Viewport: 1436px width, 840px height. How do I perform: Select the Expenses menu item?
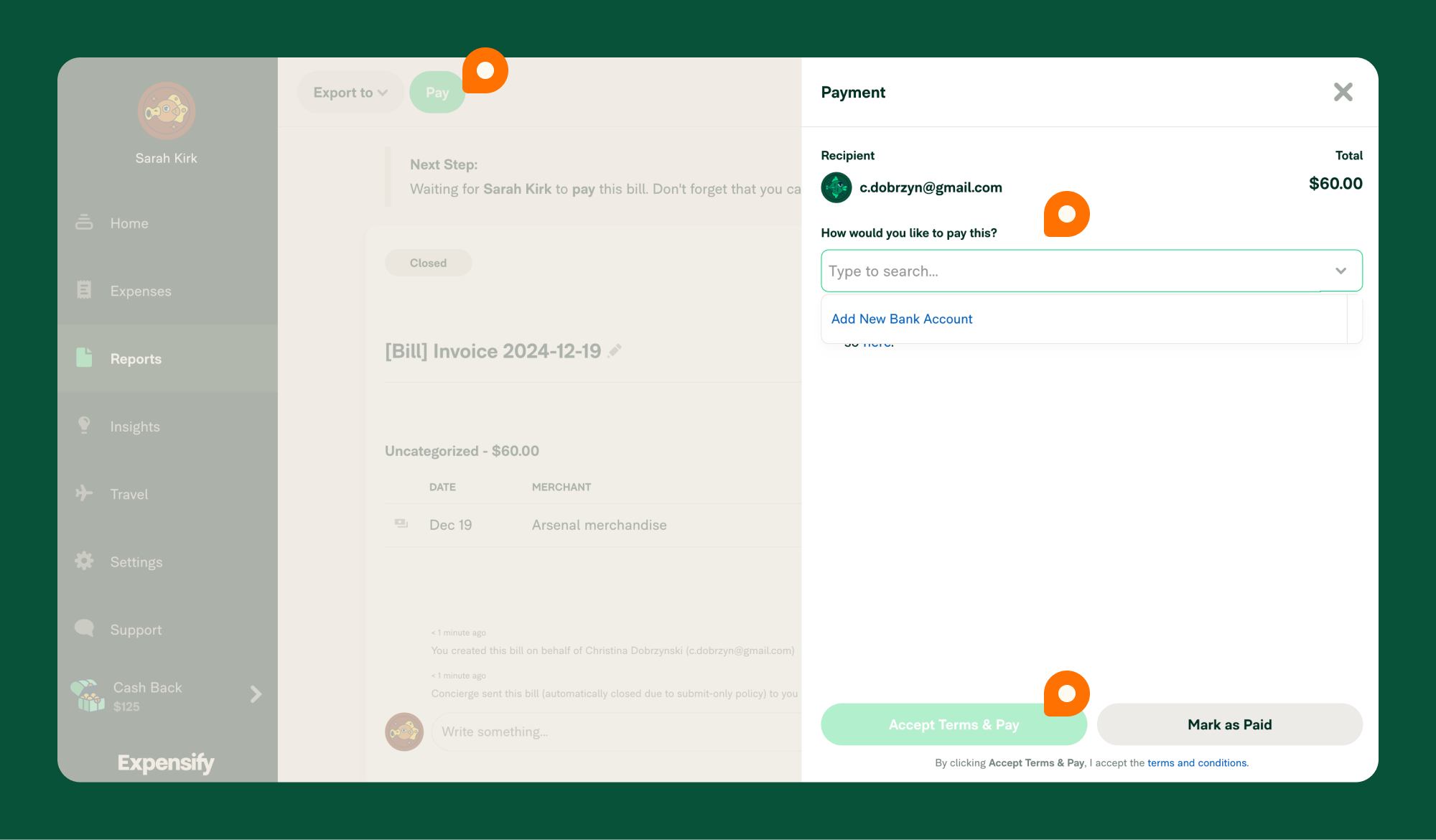[140, 290]
